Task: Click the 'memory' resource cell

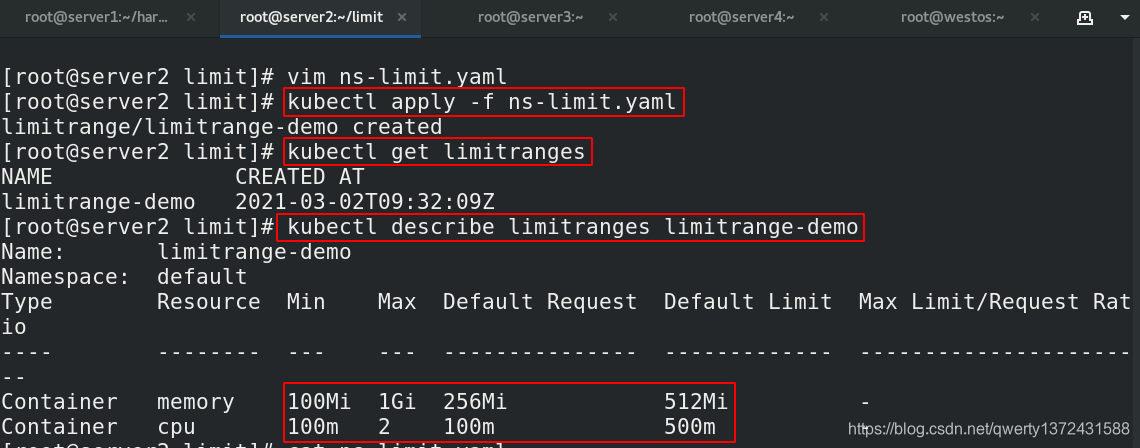Action: [x=196, y=401]
